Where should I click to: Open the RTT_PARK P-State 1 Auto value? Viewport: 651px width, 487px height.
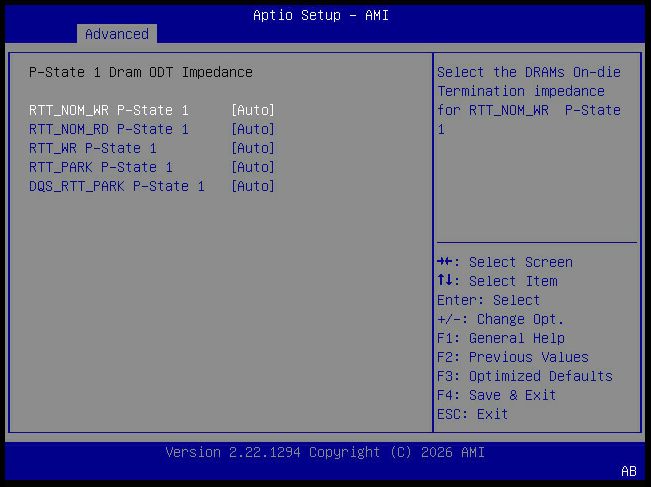tap(253, 167)
